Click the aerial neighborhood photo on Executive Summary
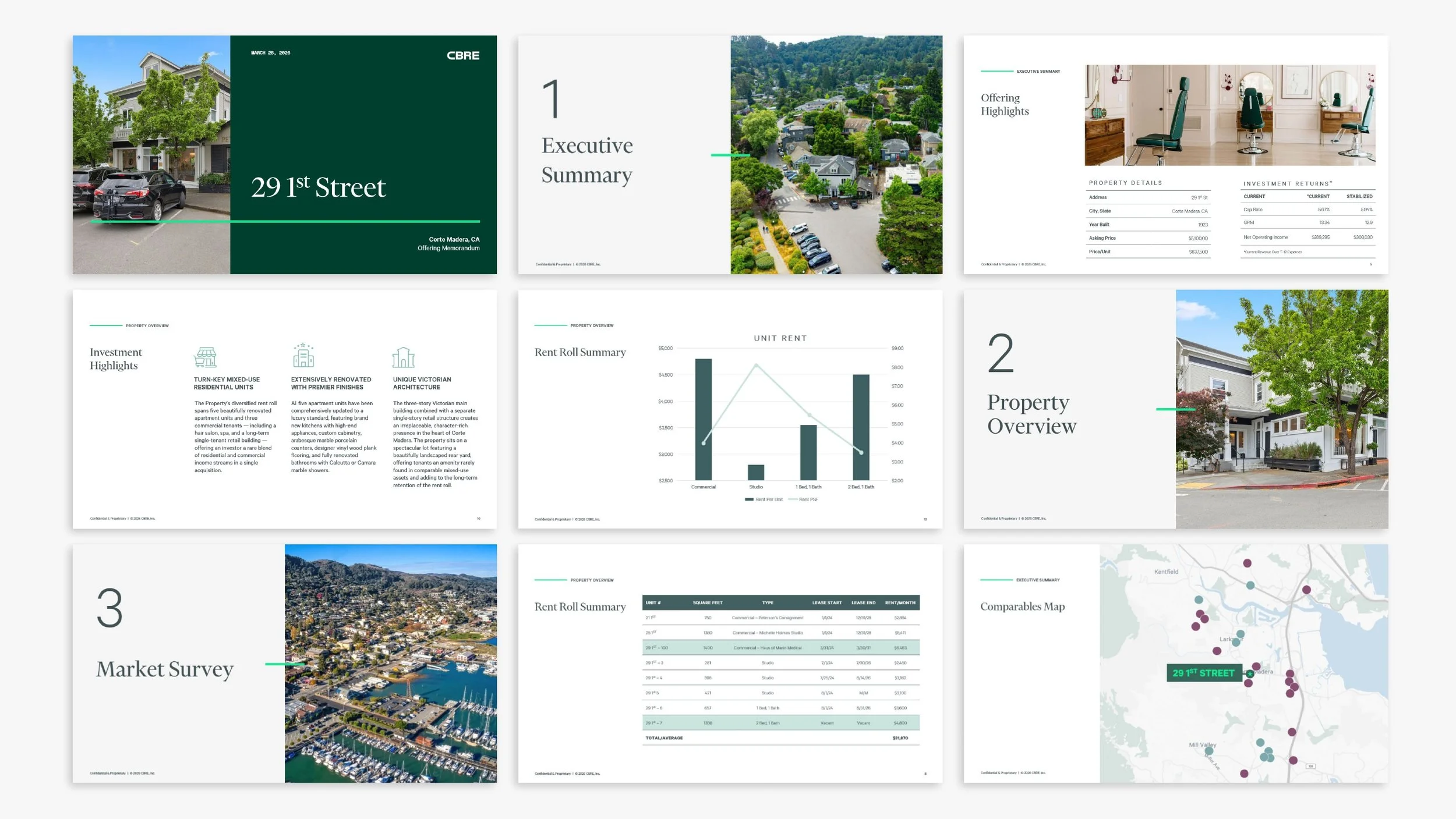The height and width of the screenshot is (819, 1456). tap(836, 155)
